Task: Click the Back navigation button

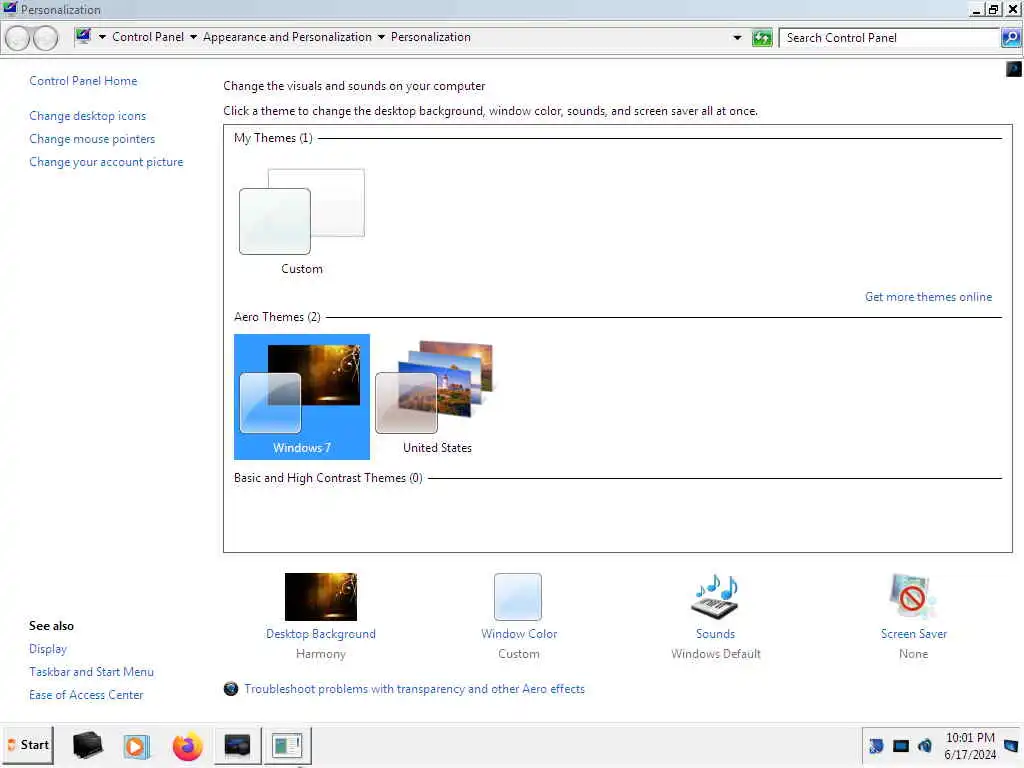Action: (x=18, y=38)
